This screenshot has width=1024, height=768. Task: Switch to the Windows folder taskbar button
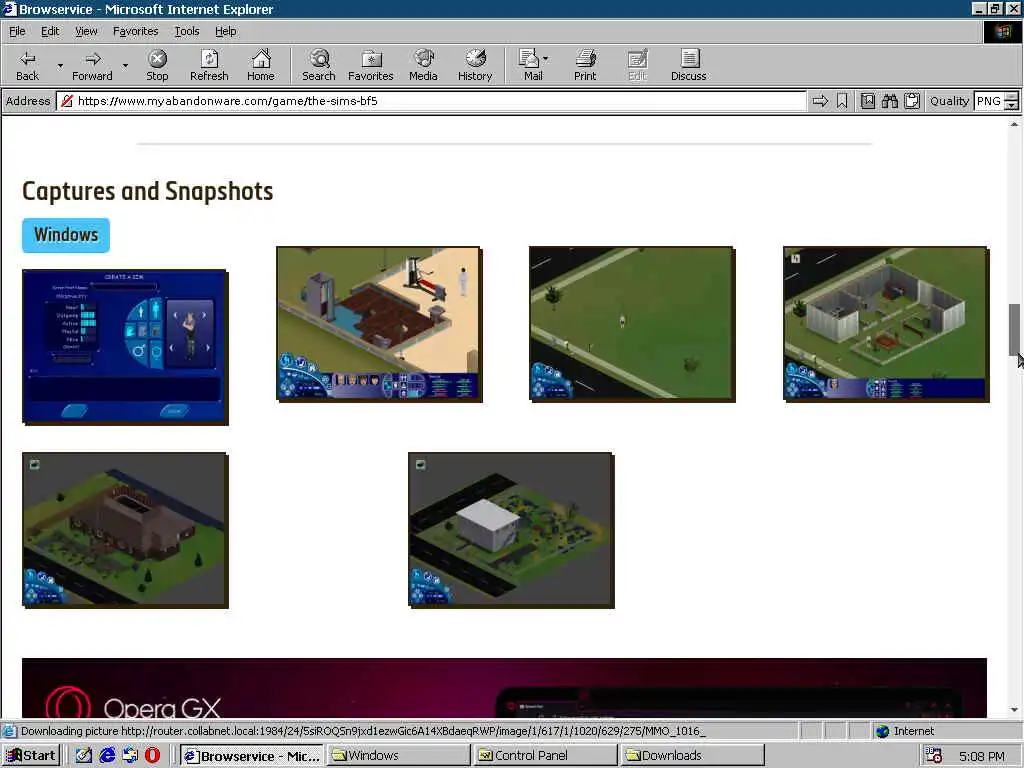pyautogui.click(x=398, y=756)
